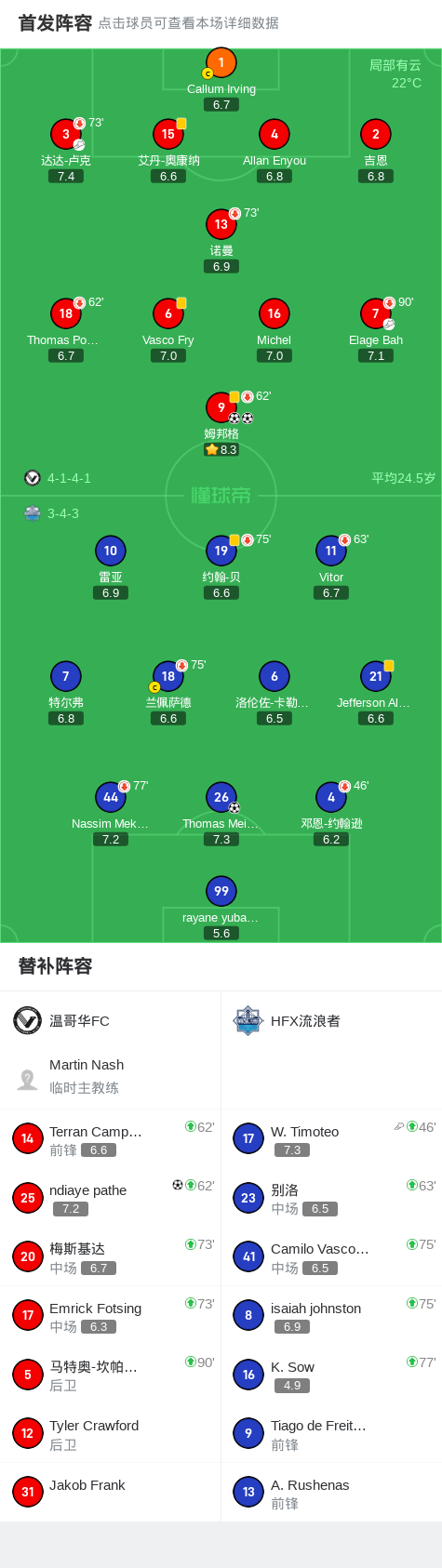Open substitute ndiaye pathe number 25 row
The image size is (442, 1568).
111,1198
